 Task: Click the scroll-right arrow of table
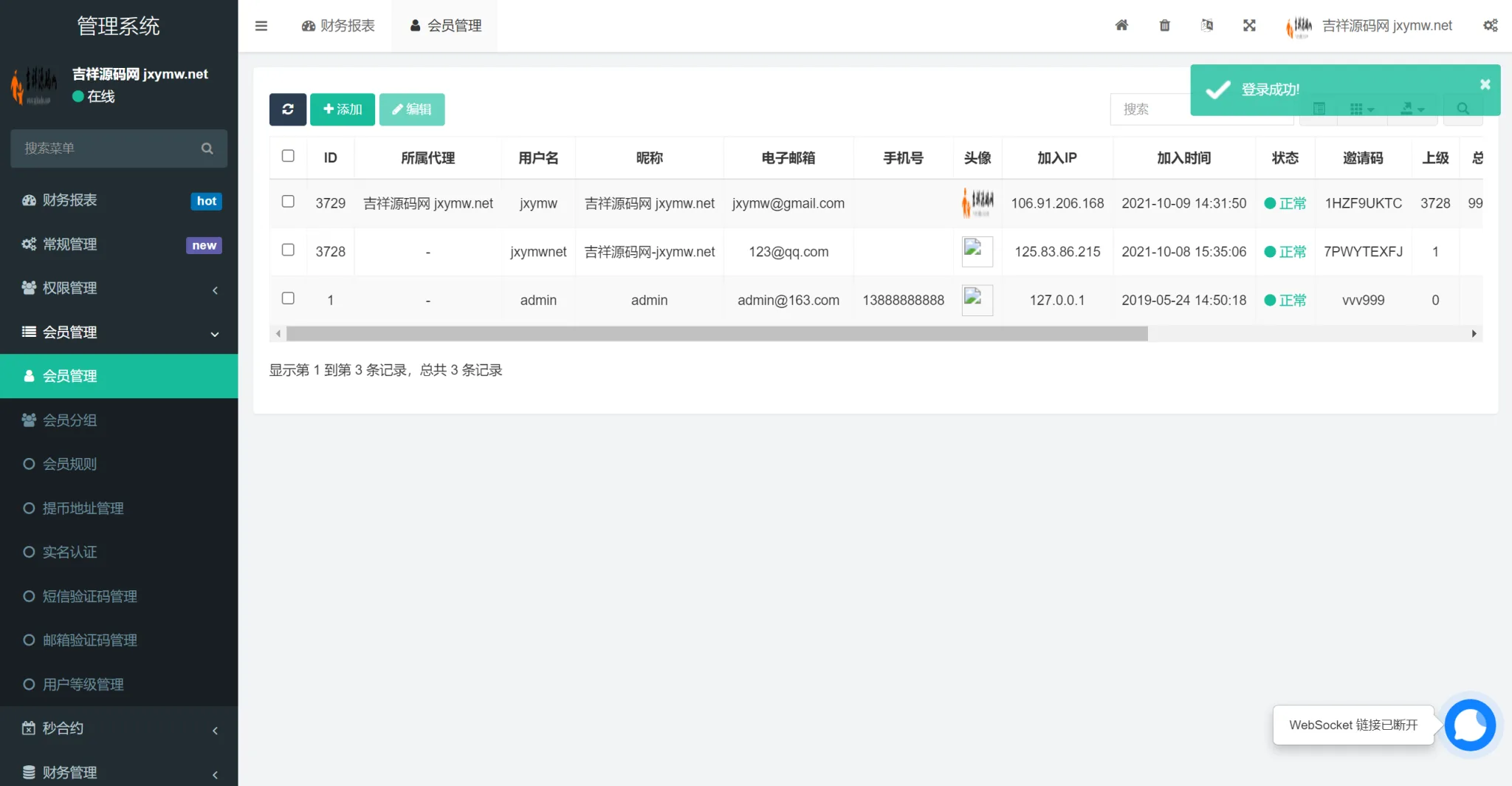pyautogui.click(x=1474, y=334)
